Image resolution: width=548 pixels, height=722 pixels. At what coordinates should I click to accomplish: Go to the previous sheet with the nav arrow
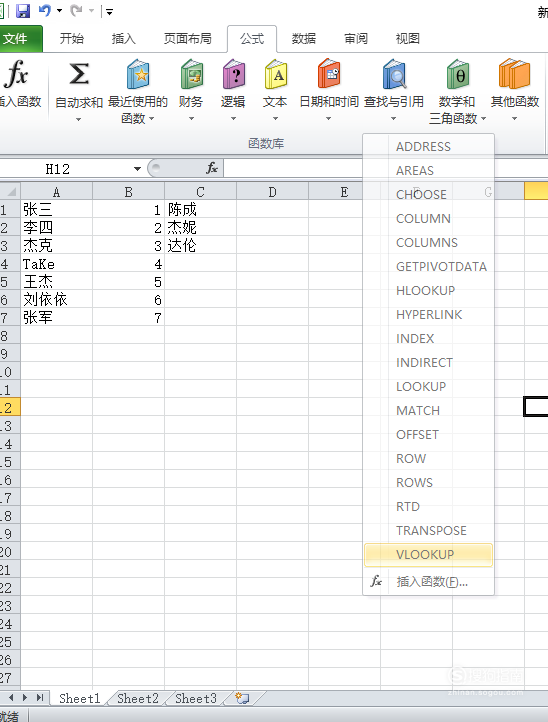point(11,698)
